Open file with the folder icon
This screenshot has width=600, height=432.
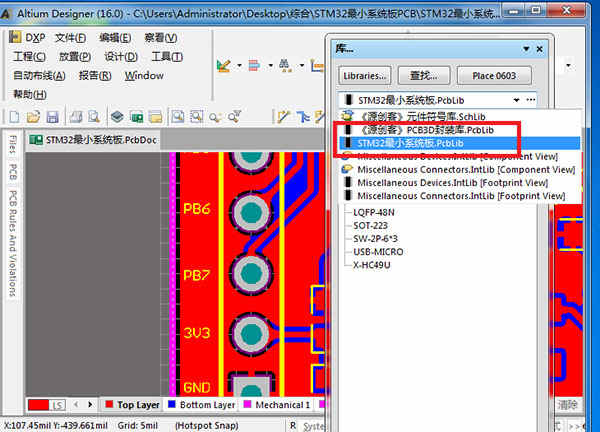click(x=33, y=116)
